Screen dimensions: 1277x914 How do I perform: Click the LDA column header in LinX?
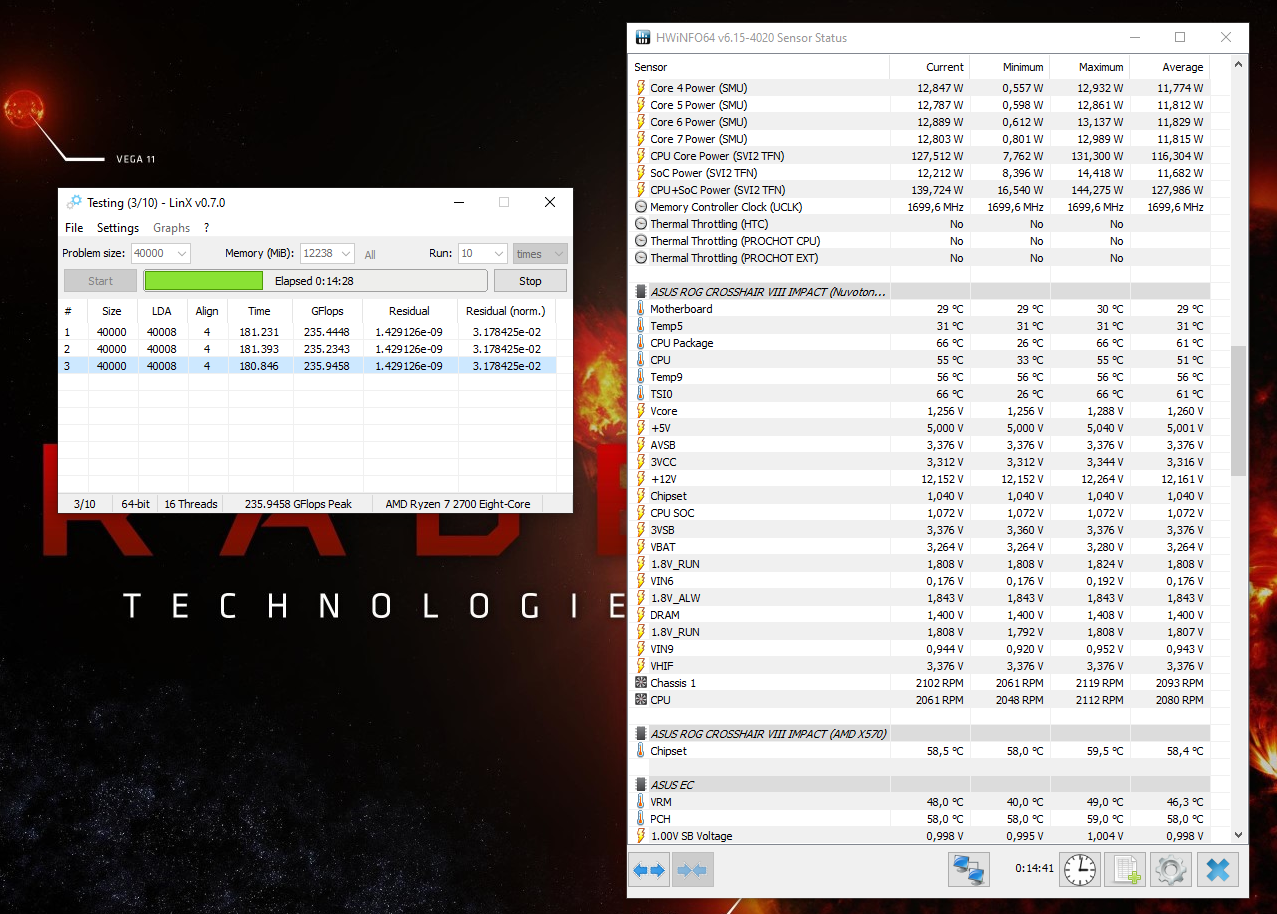pos(161,311)
